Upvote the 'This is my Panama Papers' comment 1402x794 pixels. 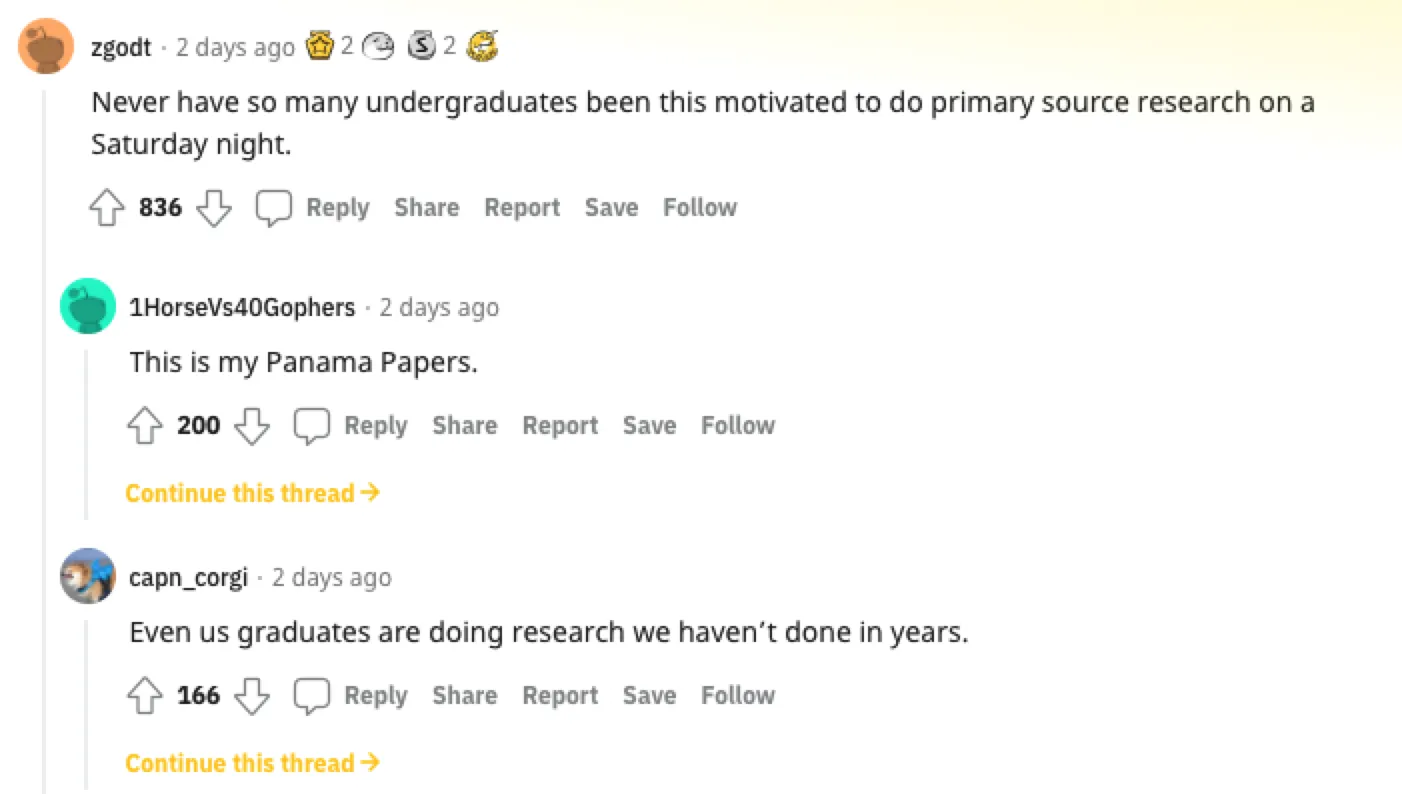tap(144, 426)
